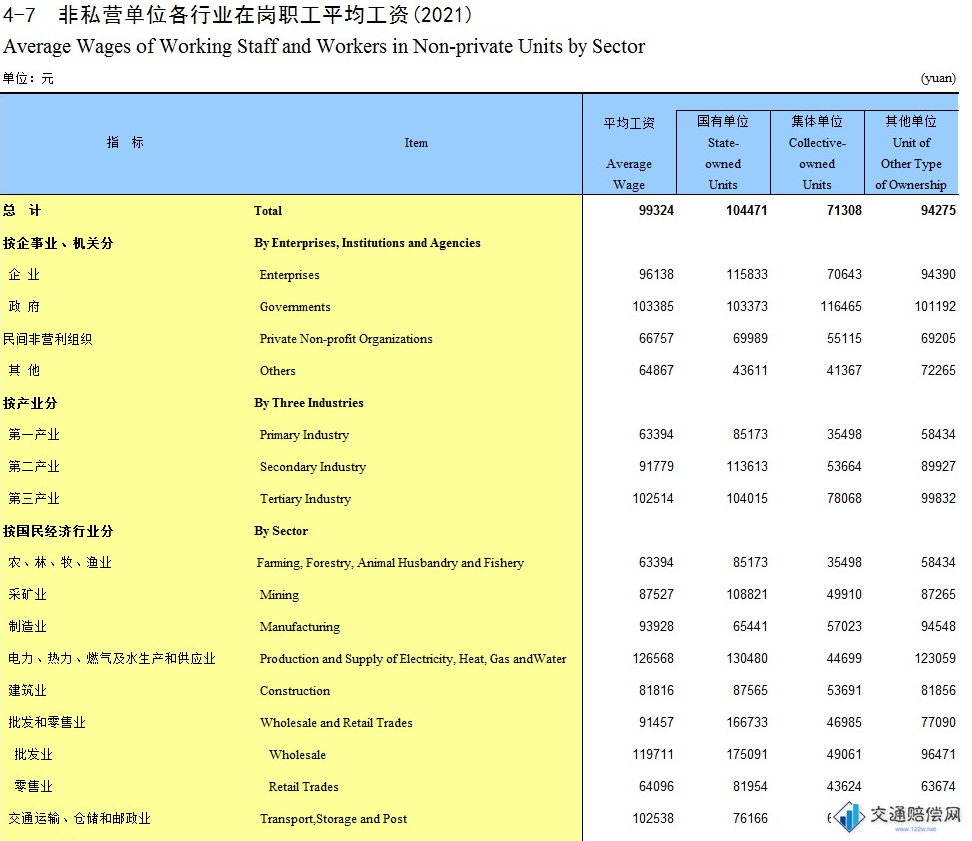The width and height of the screenshot is (972, 841).
Task: Click Retail Trades average wage 64096
Action: [x=656, y=786]
